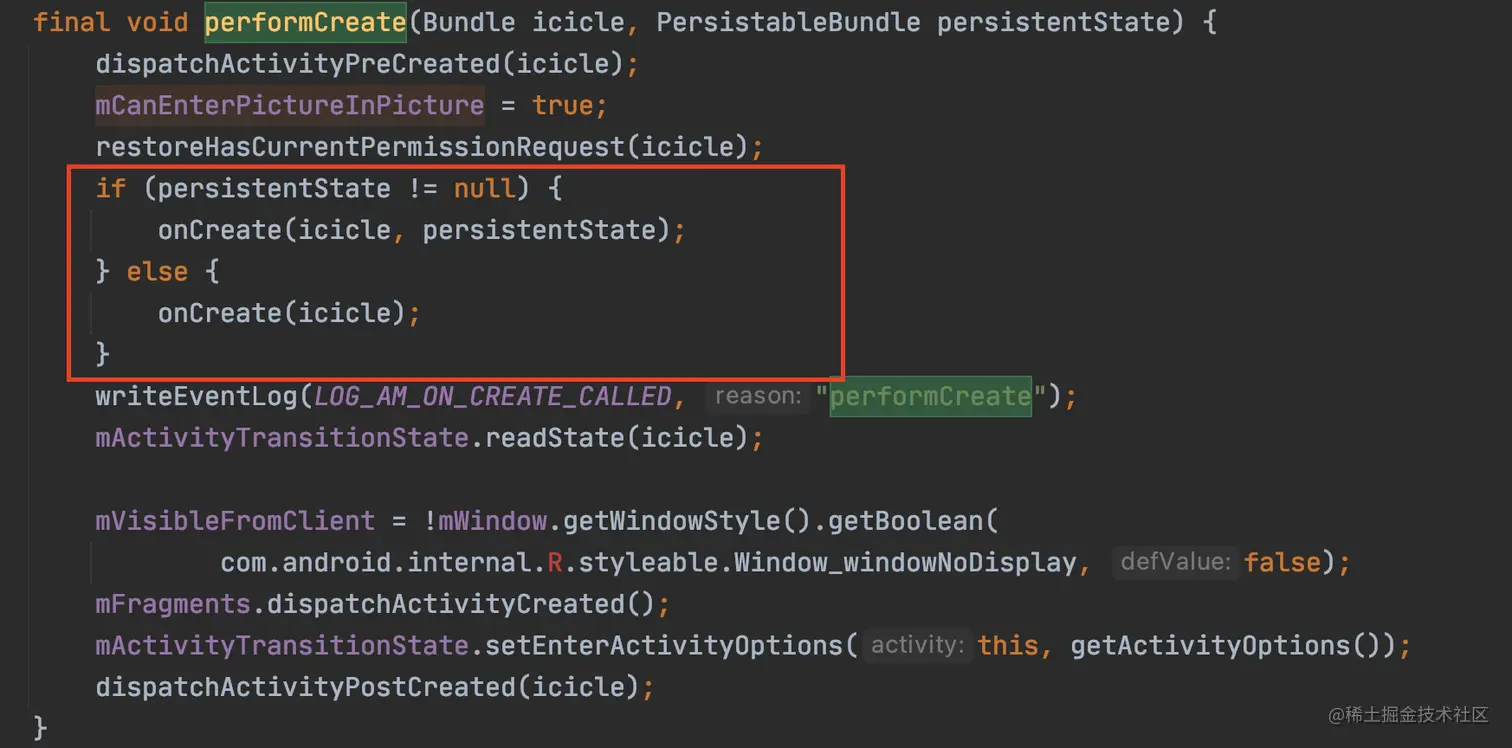Click the "performCreate" string literal
Screen dimensions: 1512x748
pos(930,396)
